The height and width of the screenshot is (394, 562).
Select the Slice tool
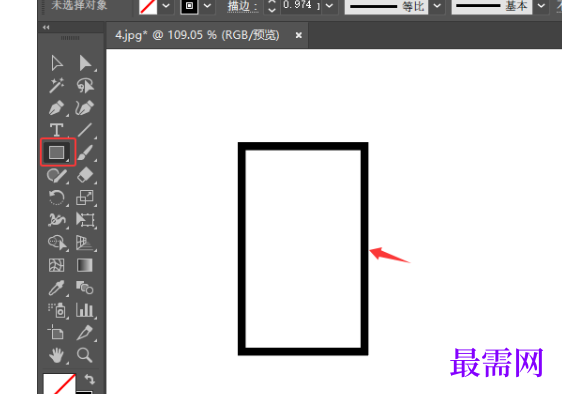85,332
